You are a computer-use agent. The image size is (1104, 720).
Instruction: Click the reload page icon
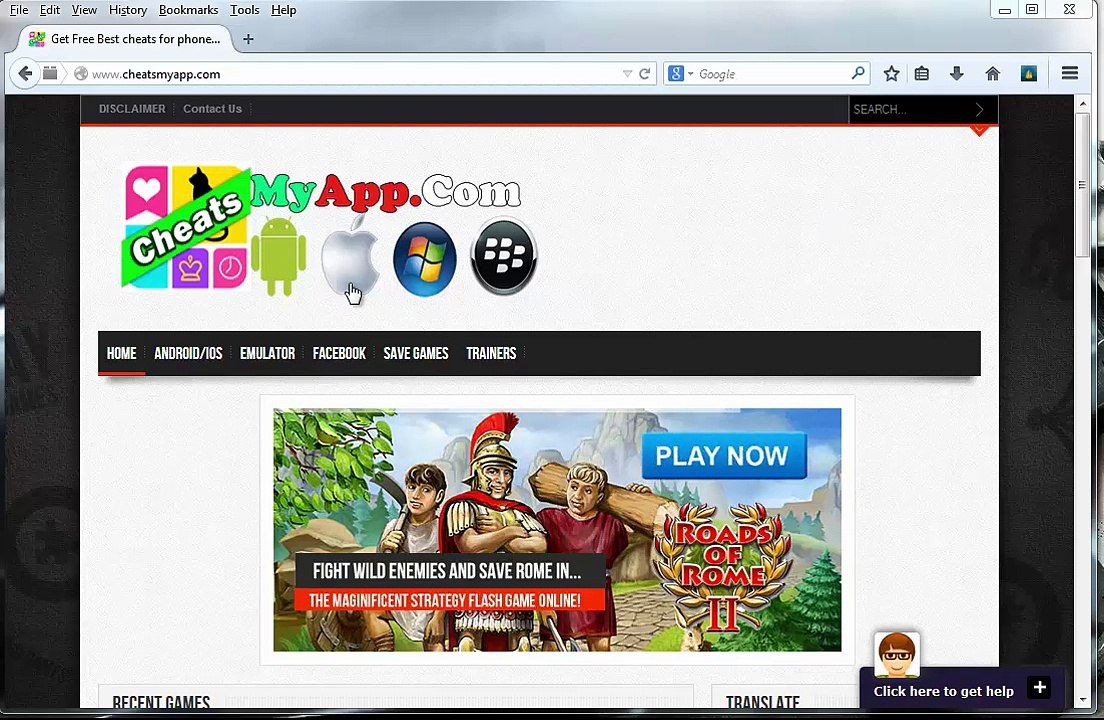pyautogui.click(x=644, y=73)
